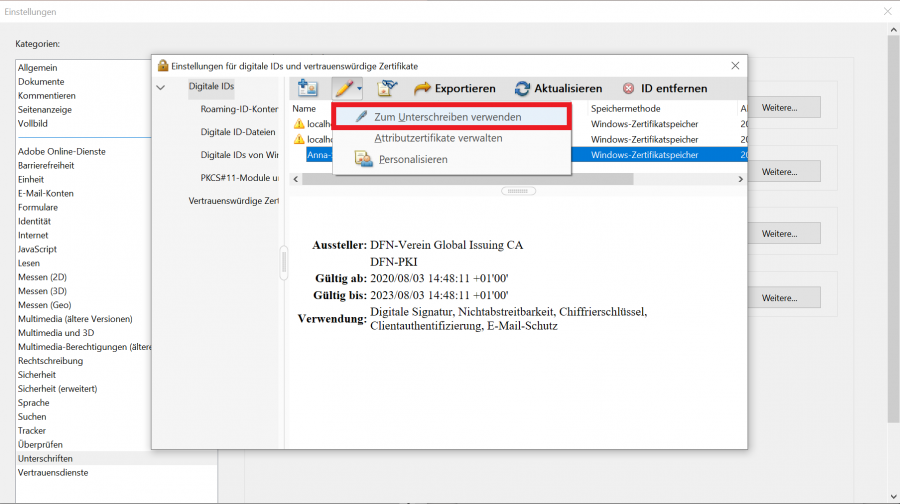Image resolution: width=900 pixels, height=504 pixels.
Task: Choose Zum Unterschreiben verwenden
Action: [447, 117]
